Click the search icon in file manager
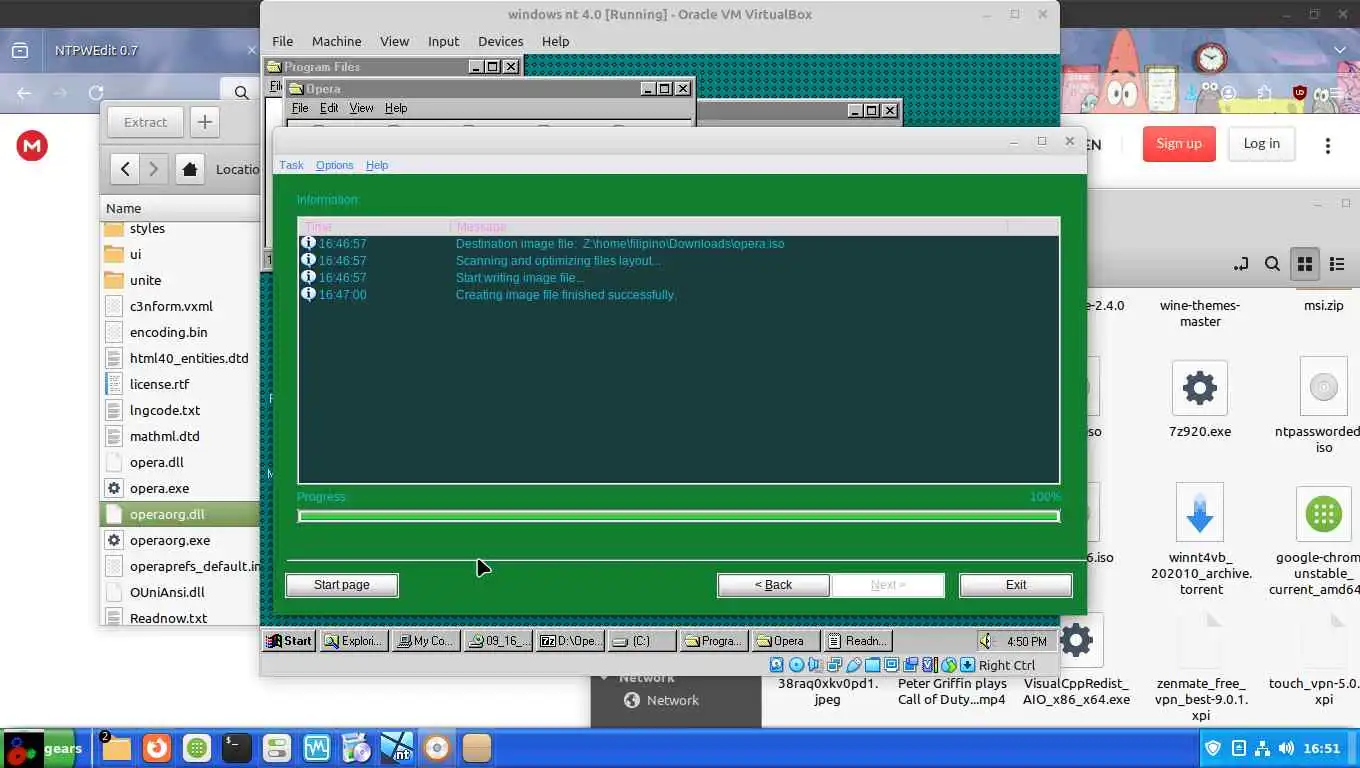This screenshot has width=1360, height=768. point(1272,264)
